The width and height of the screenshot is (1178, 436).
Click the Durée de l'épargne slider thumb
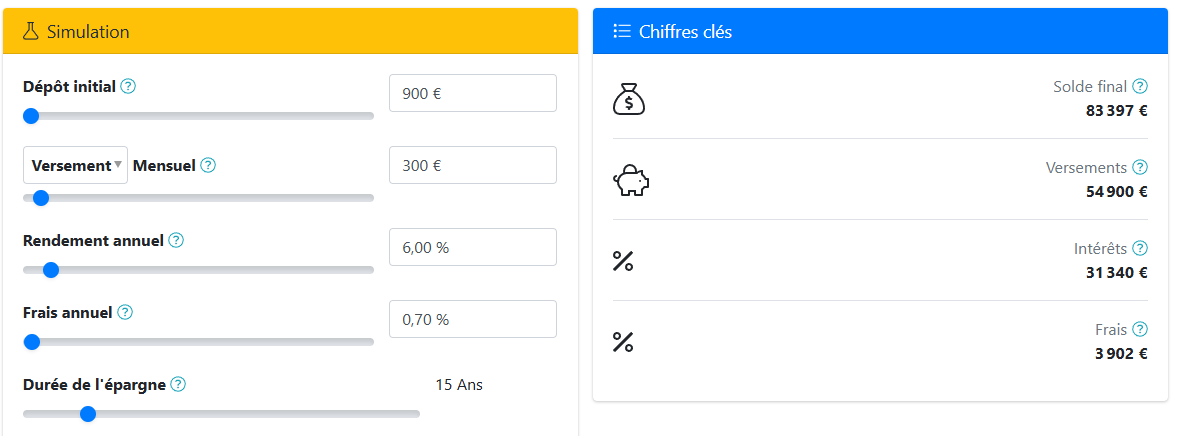(x=88, y=413)
